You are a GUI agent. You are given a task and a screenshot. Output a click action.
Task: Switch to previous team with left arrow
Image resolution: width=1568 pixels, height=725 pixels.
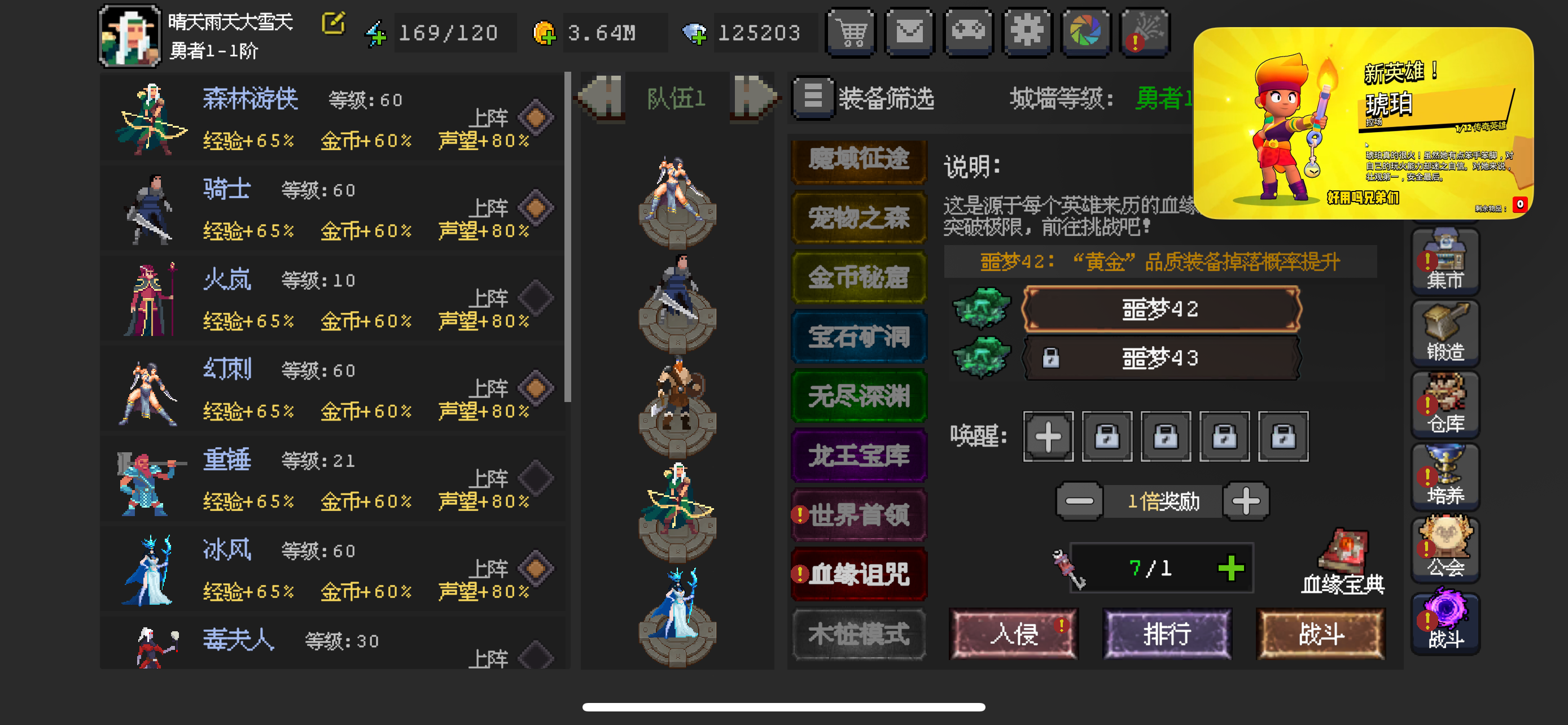click(x=601, y=97)
